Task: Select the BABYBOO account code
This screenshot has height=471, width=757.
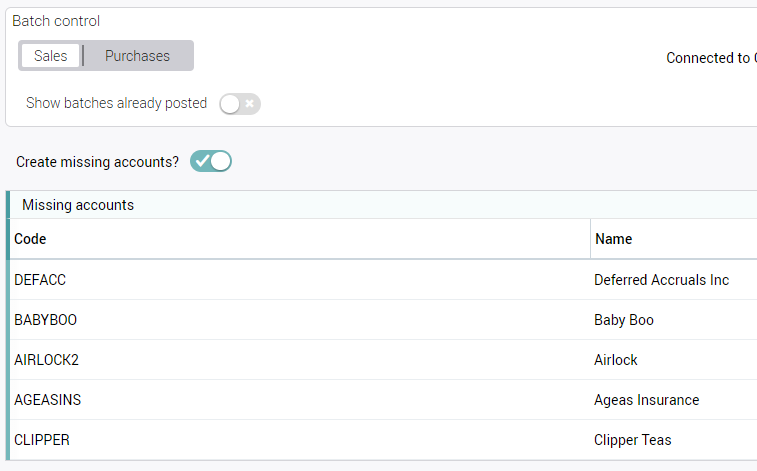Action: (x=45, y=320)
